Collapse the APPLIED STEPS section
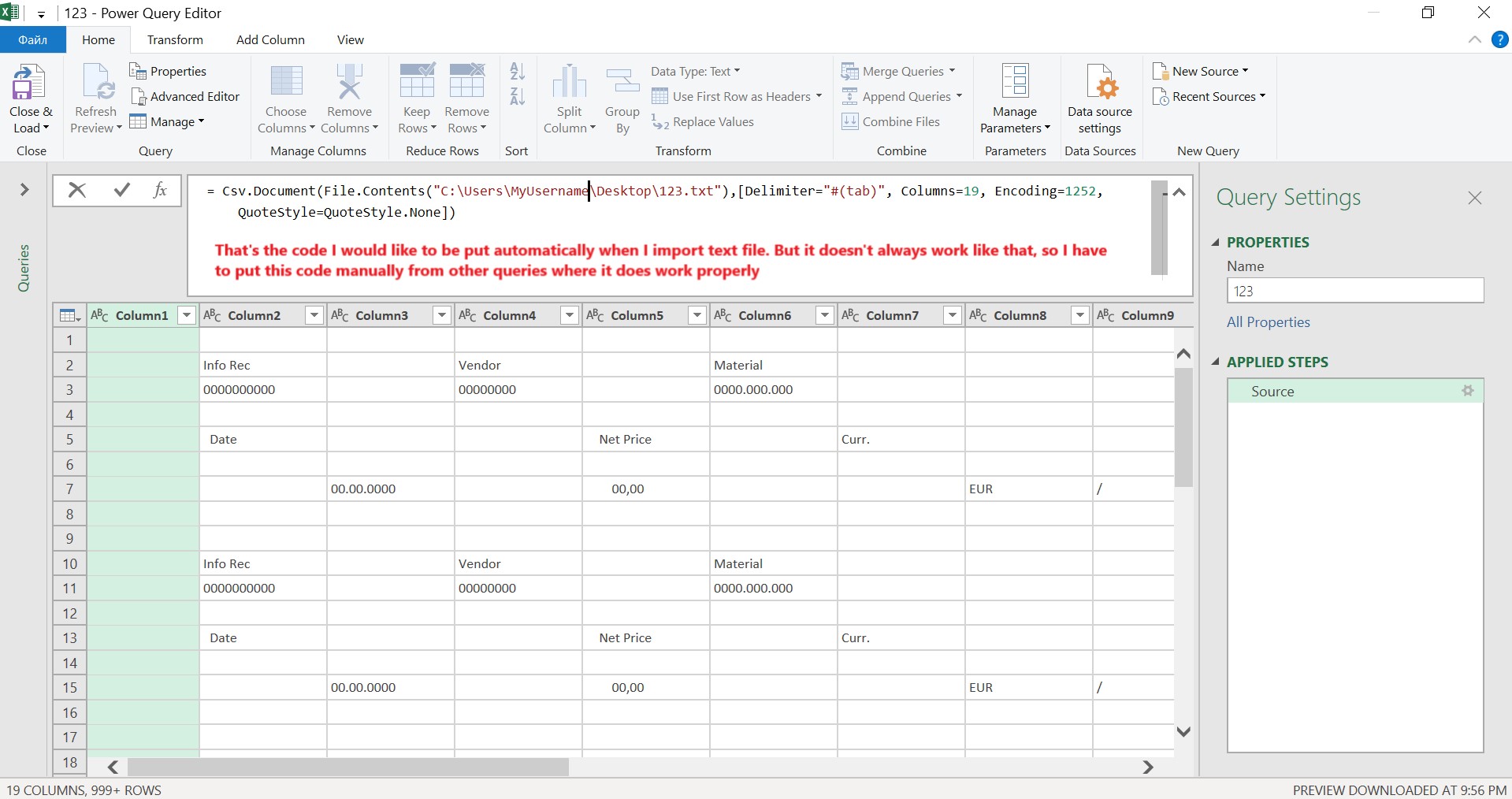 [1216, 362]
